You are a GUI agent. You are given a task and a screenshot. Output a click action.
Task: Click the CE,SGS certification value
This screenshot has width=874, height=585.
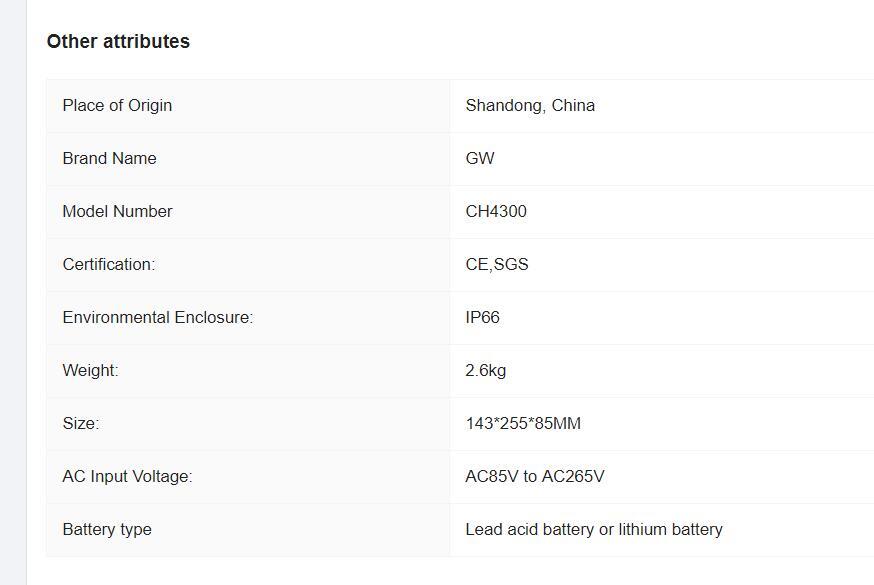coord(497,264)
